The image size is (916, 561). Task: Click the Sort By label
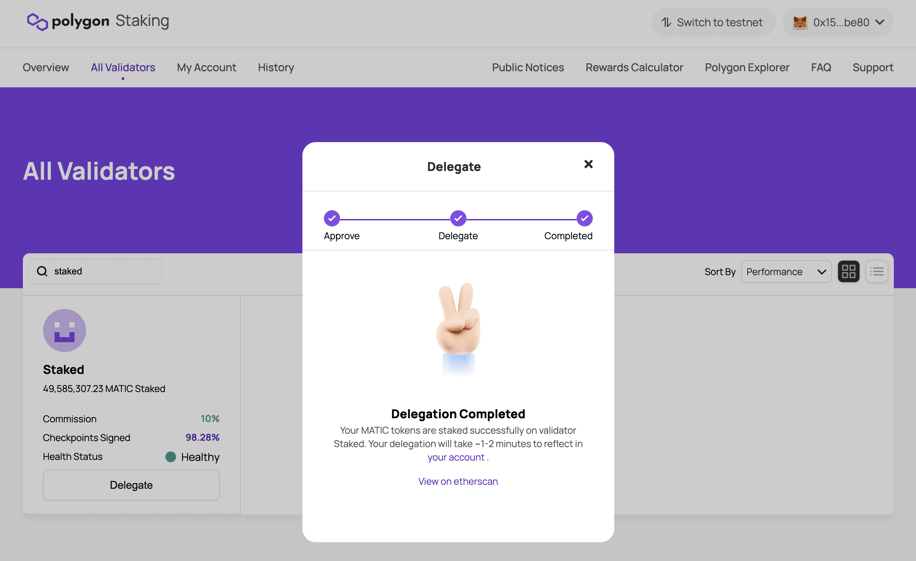pos(720,272)
